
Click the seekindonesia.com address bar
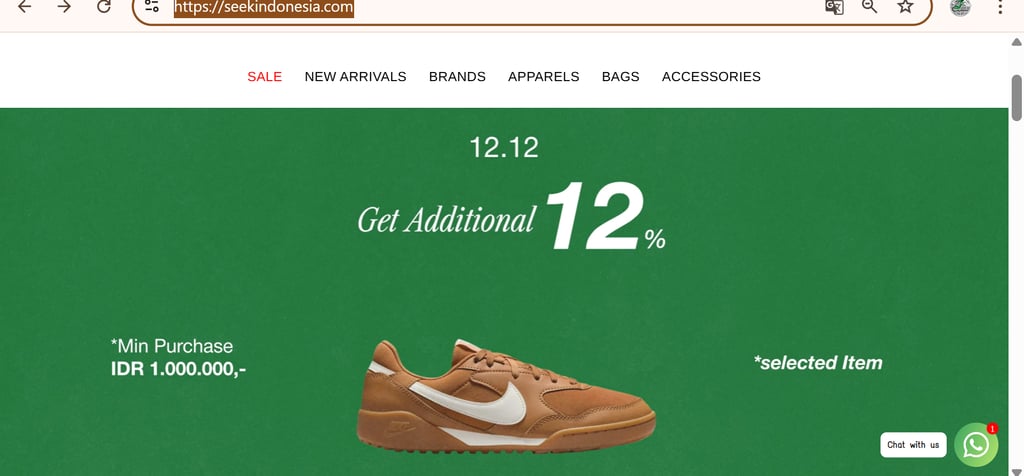[532, 8]
